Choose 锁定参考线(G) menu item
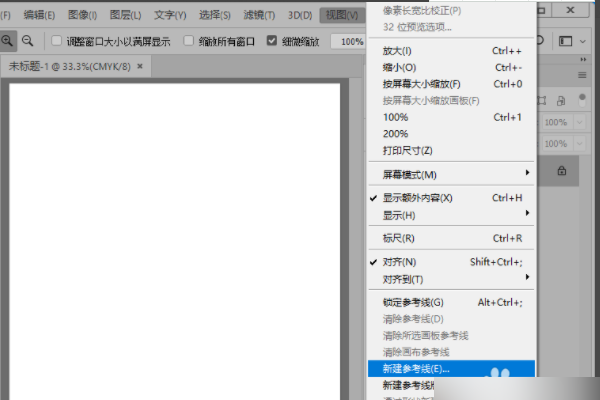Screen dimensions: 600x400 click(x=452, y=302)
